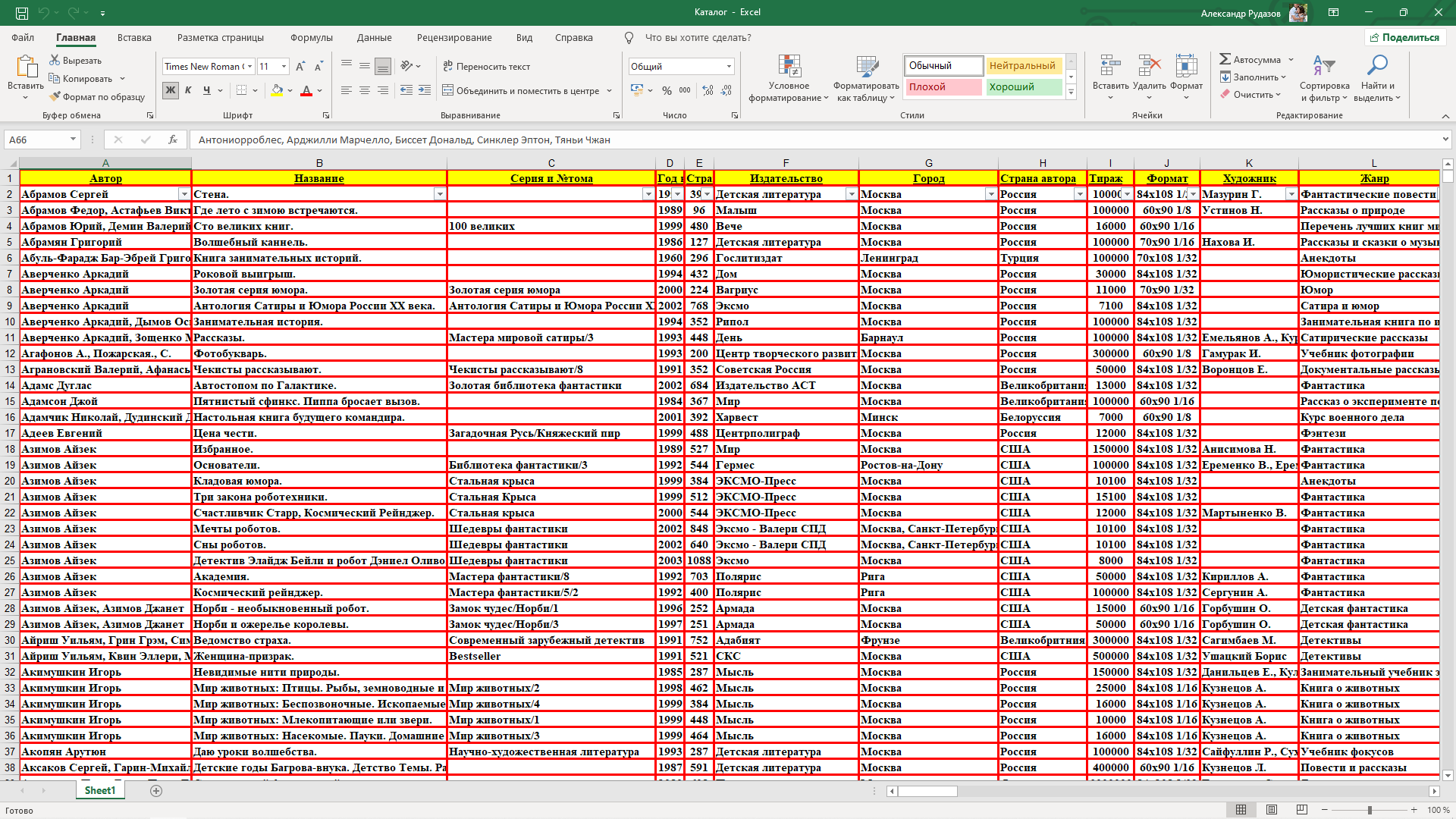Switch to the Разметка страницы tab

point(221,38)
